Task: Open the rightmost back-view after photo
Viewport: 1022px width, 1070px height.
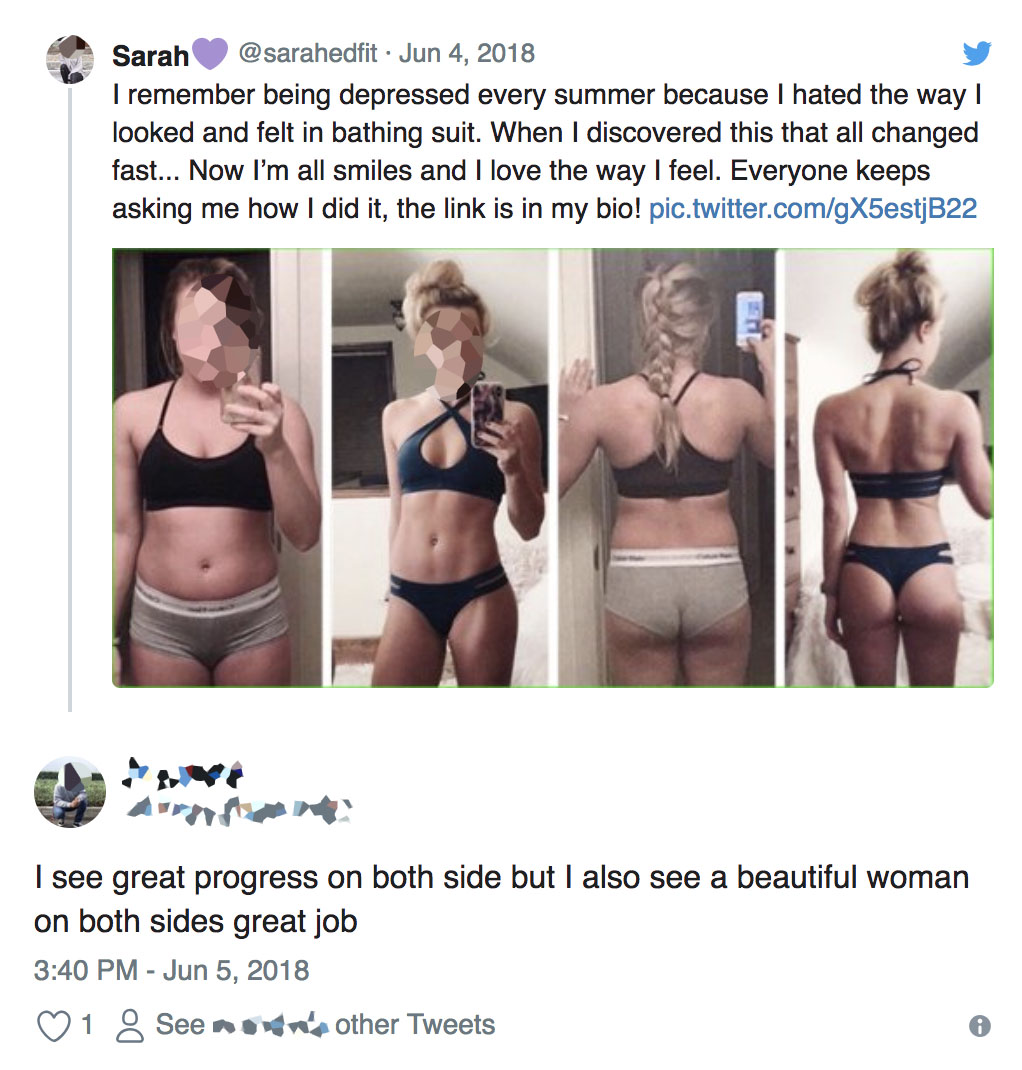Action: pyautogui.click(x=889, y=467)
